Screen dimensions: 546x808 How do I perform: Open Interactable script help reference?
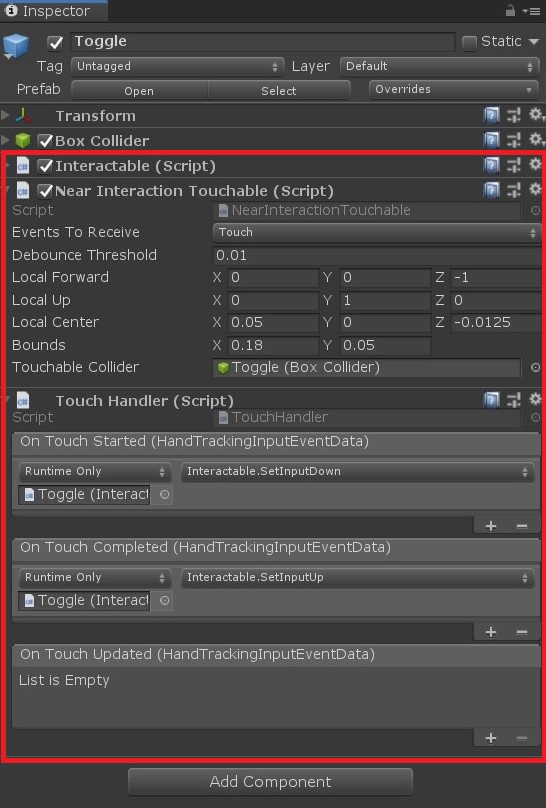pyautogui.click(x=491, y=165)
